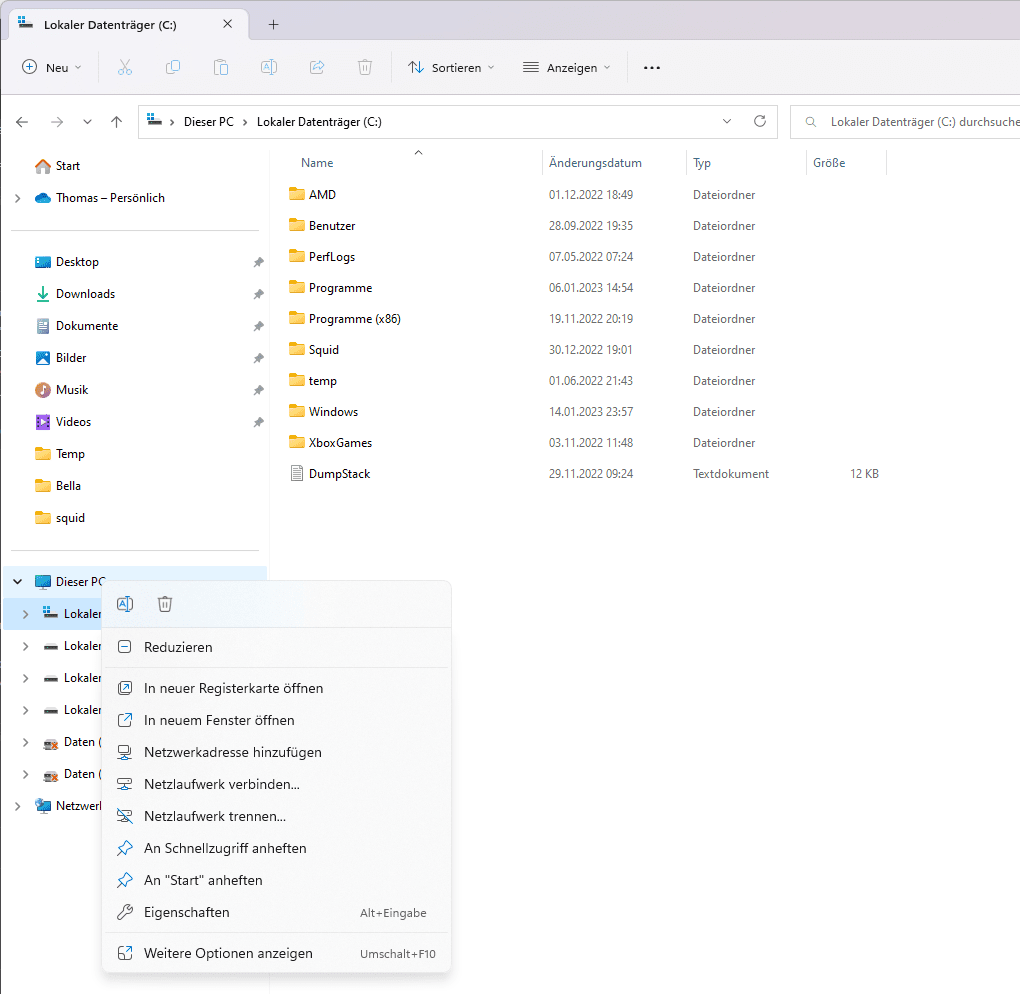This screenshot has height=994, width=1020.
Task: Click the Share icon in toolbar
Action: (317, 68)
